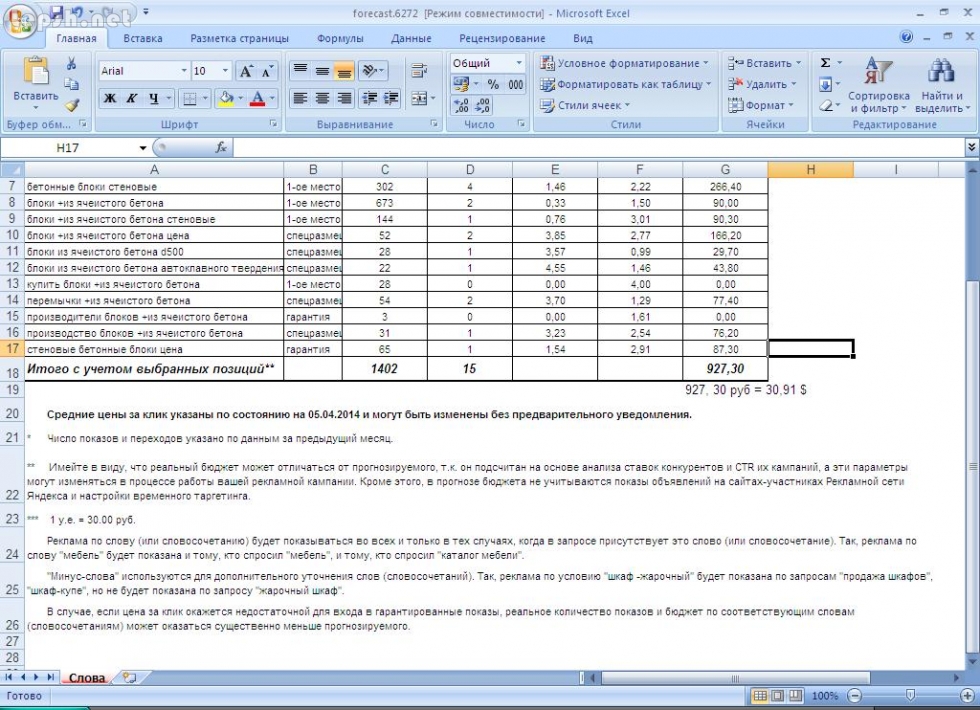Click the Increase Font Size icon
The image size is (980, 710).
coord(246,71)
